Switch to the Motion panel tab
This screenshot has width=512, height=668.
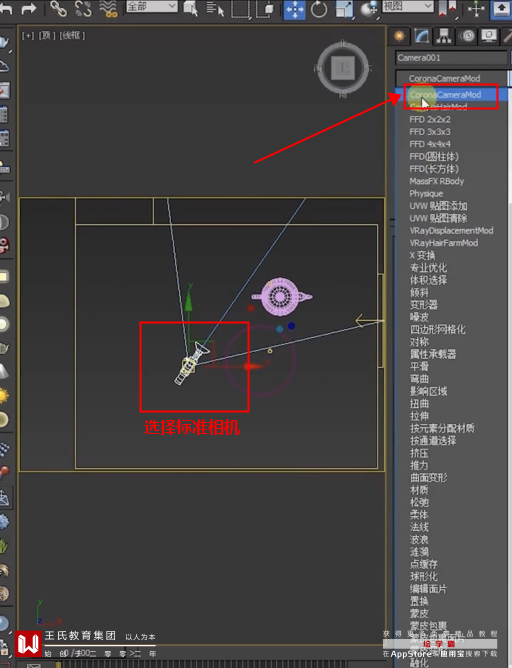click(467, 36)
